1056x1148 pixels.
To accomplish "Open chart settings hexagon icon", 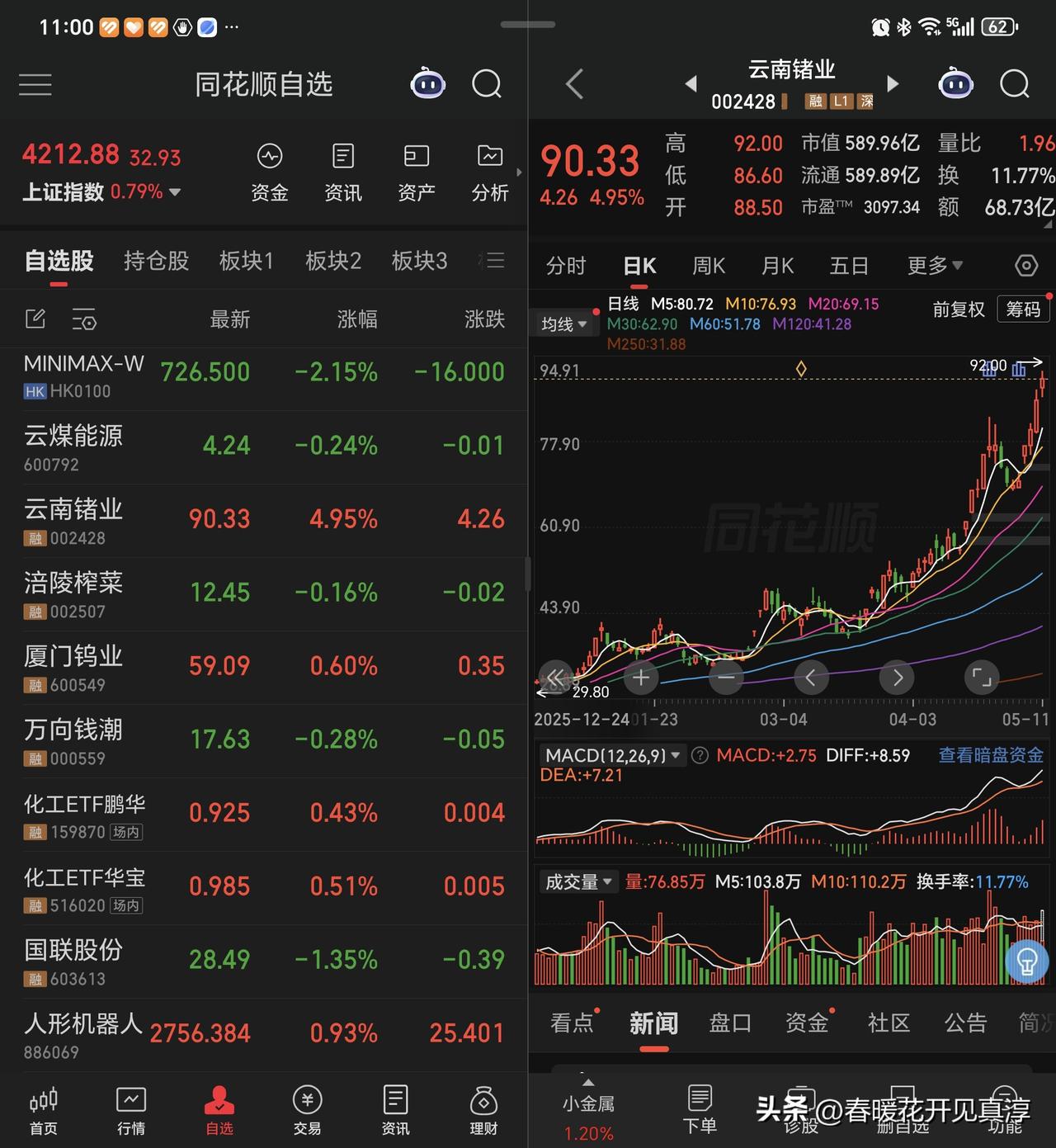I will (1025, 265).
